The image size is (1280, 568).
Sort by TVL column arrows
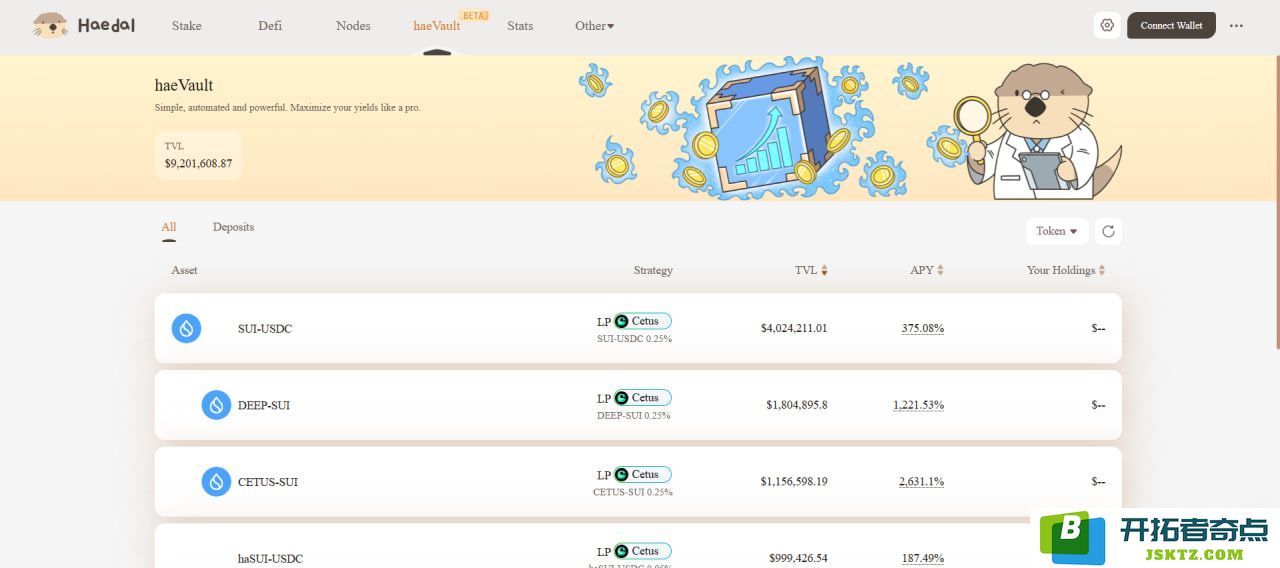tap(824, 270)
